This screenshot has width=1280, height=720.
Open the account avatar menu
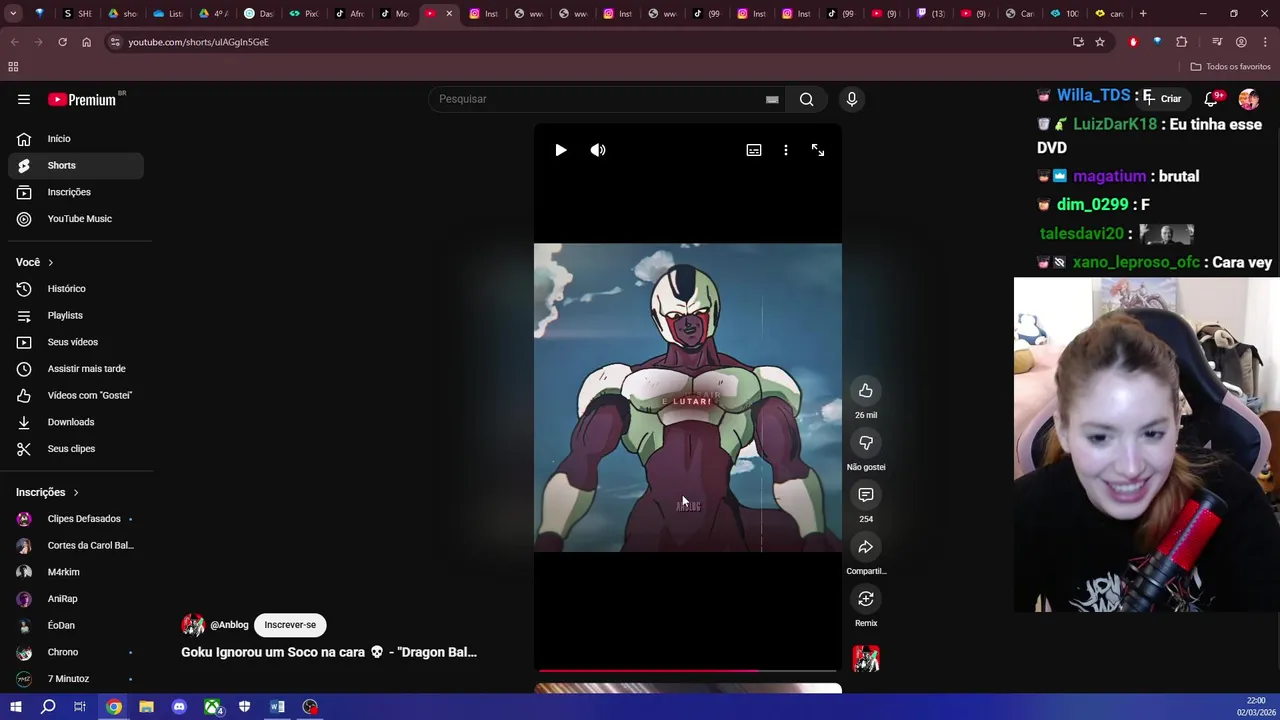(1249, 99)
